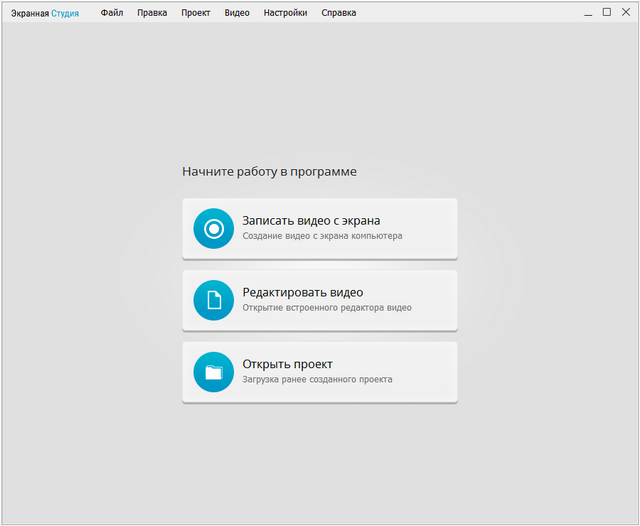Click the folder icon for opening a project
The height and width of the screenshot is (526, 640).
coord(213,372)
